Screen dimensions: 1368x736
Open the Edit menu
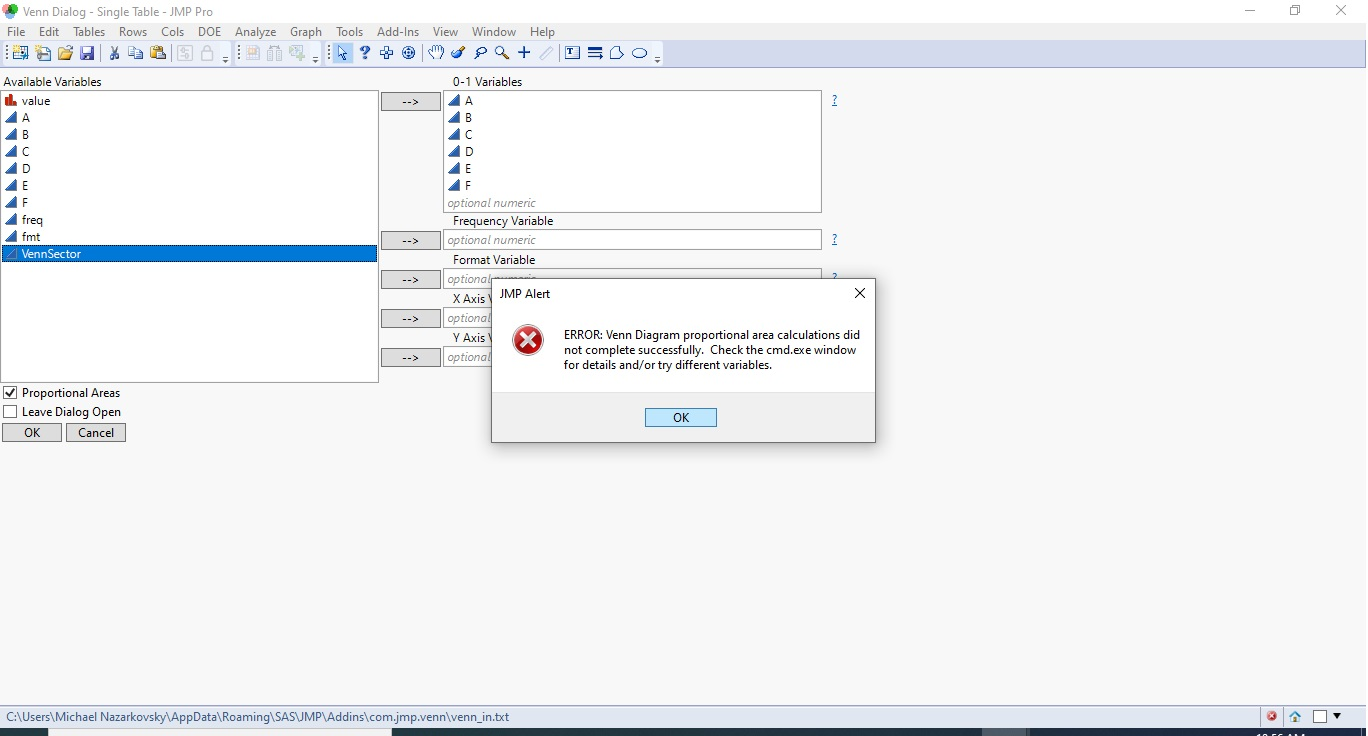(x=49, y=32)
